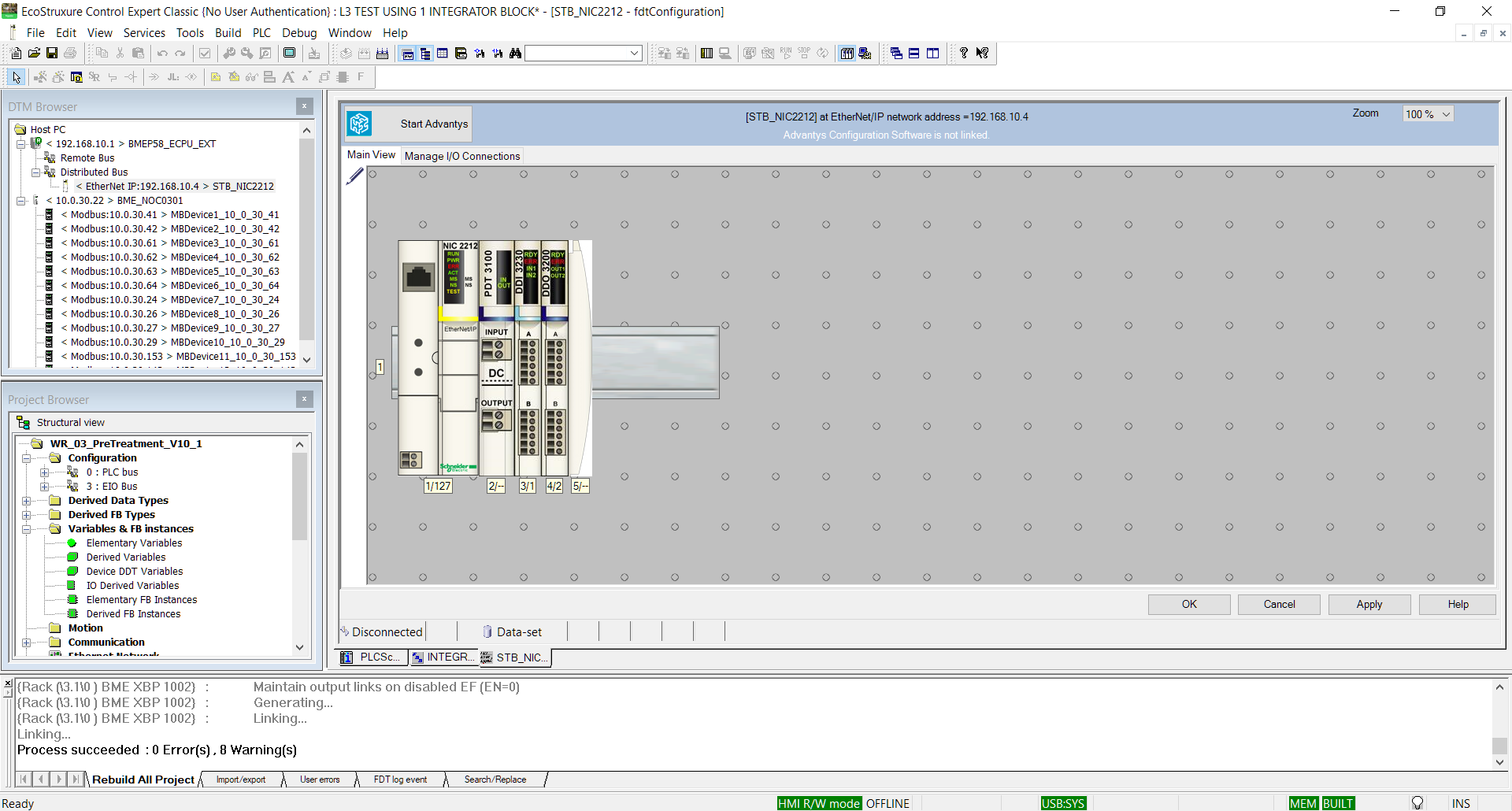
Task: Click the Structural view tree icon
Action: (x=23, y=423)
